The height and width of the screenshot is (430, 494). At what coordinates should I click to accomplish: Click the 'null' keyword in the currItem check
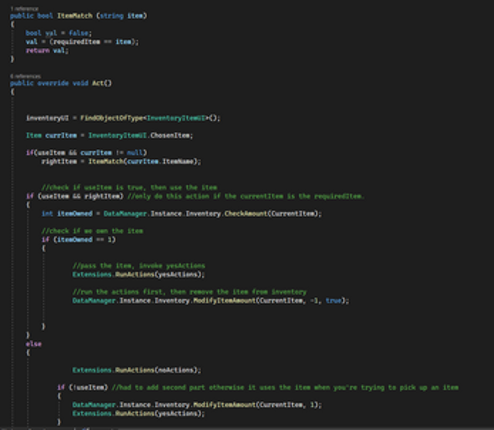click(x=135, y=153)
